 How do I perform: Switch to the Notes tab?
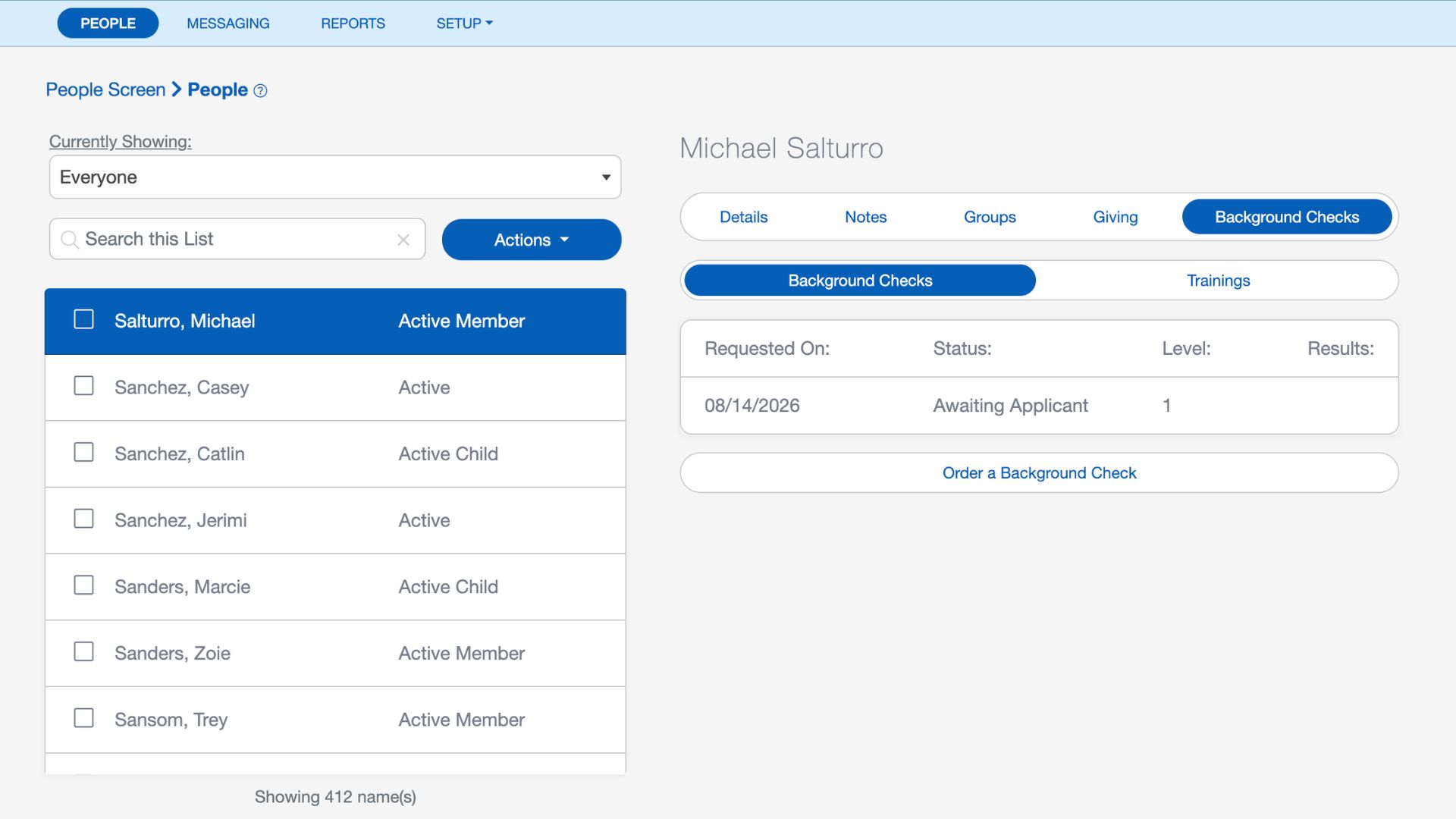tap(865, 218)
